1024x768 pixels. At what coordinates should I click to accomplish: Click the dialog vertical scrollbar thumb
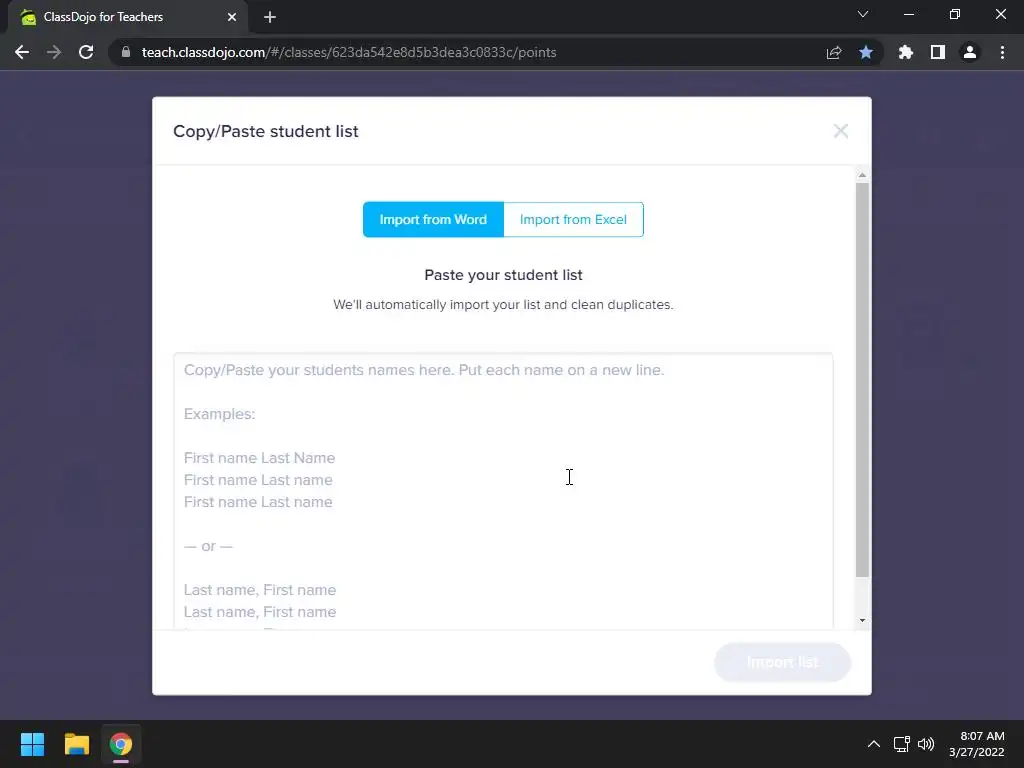pyautogui.click(x=862, y=380)
